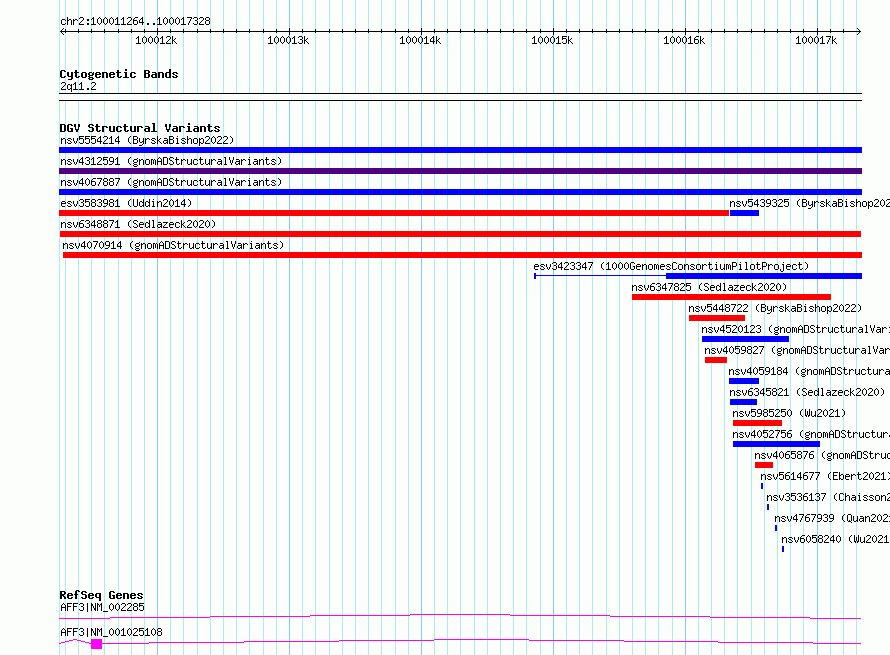Select the red bar under nsv5448722

717,318
